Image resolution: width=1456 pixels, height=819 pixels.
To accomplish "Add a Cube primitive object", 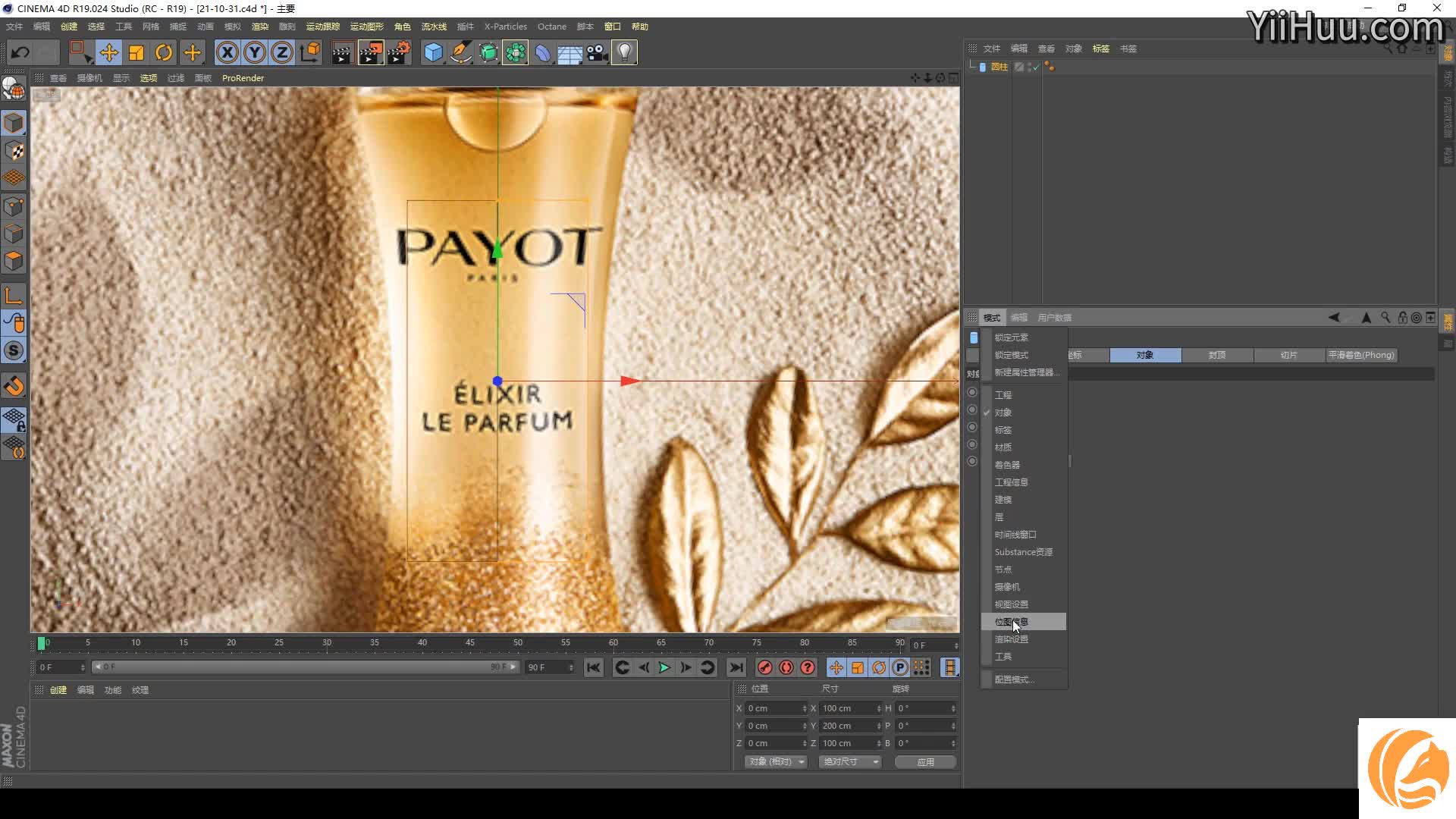I will [433, 52].
